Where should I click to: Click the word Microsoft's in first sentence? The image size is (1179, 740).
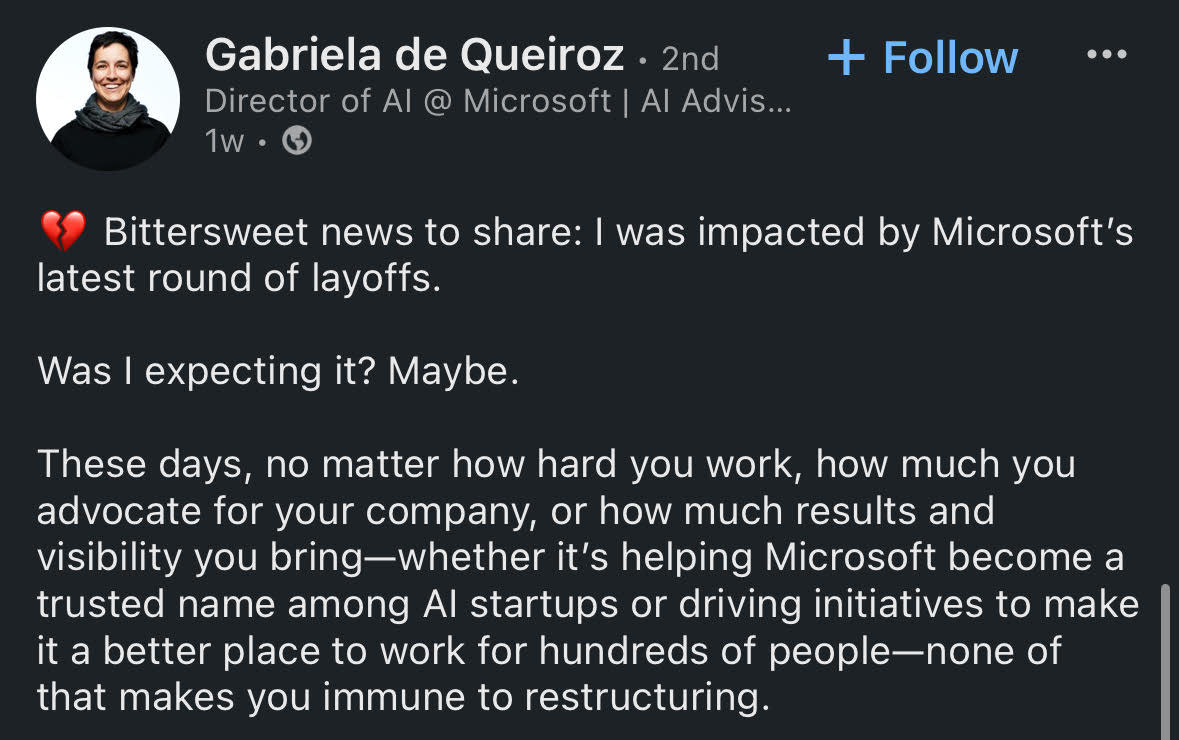[x=1032, y=232]
